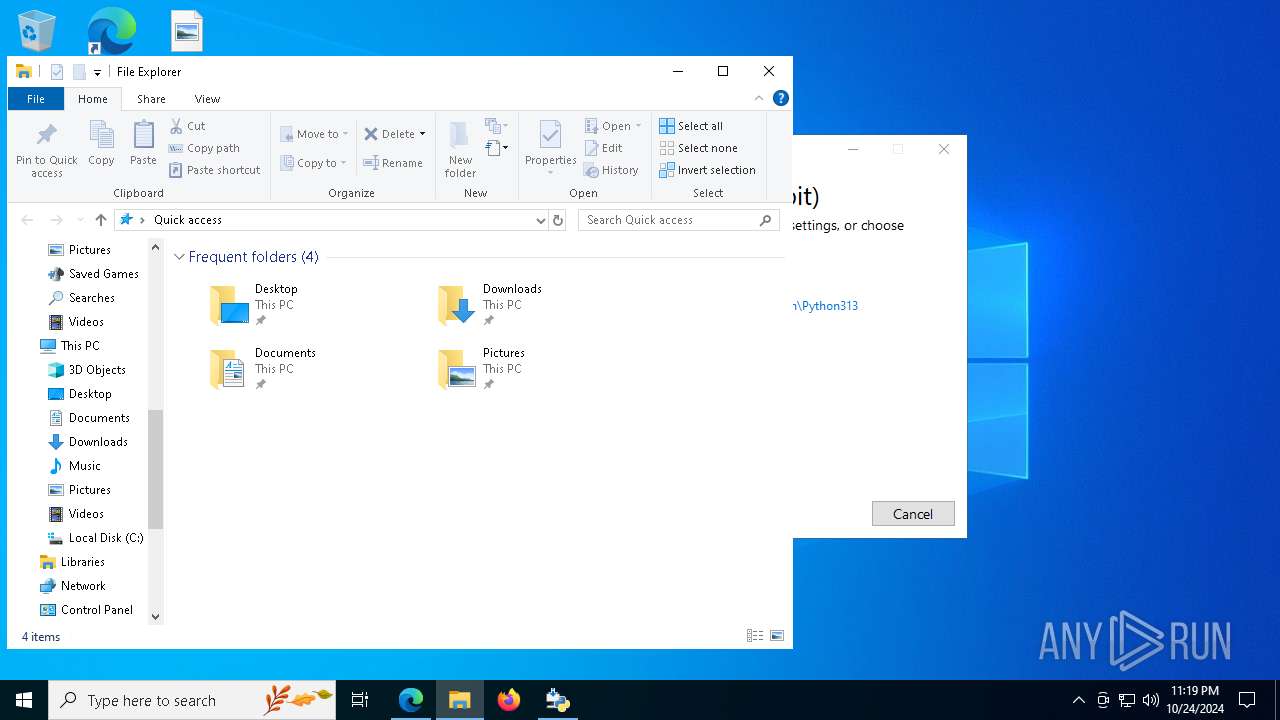This screenshot has width=1280, height=720.
Task: Open Recycle Bin desktop icon
Action: coord(37,31)
